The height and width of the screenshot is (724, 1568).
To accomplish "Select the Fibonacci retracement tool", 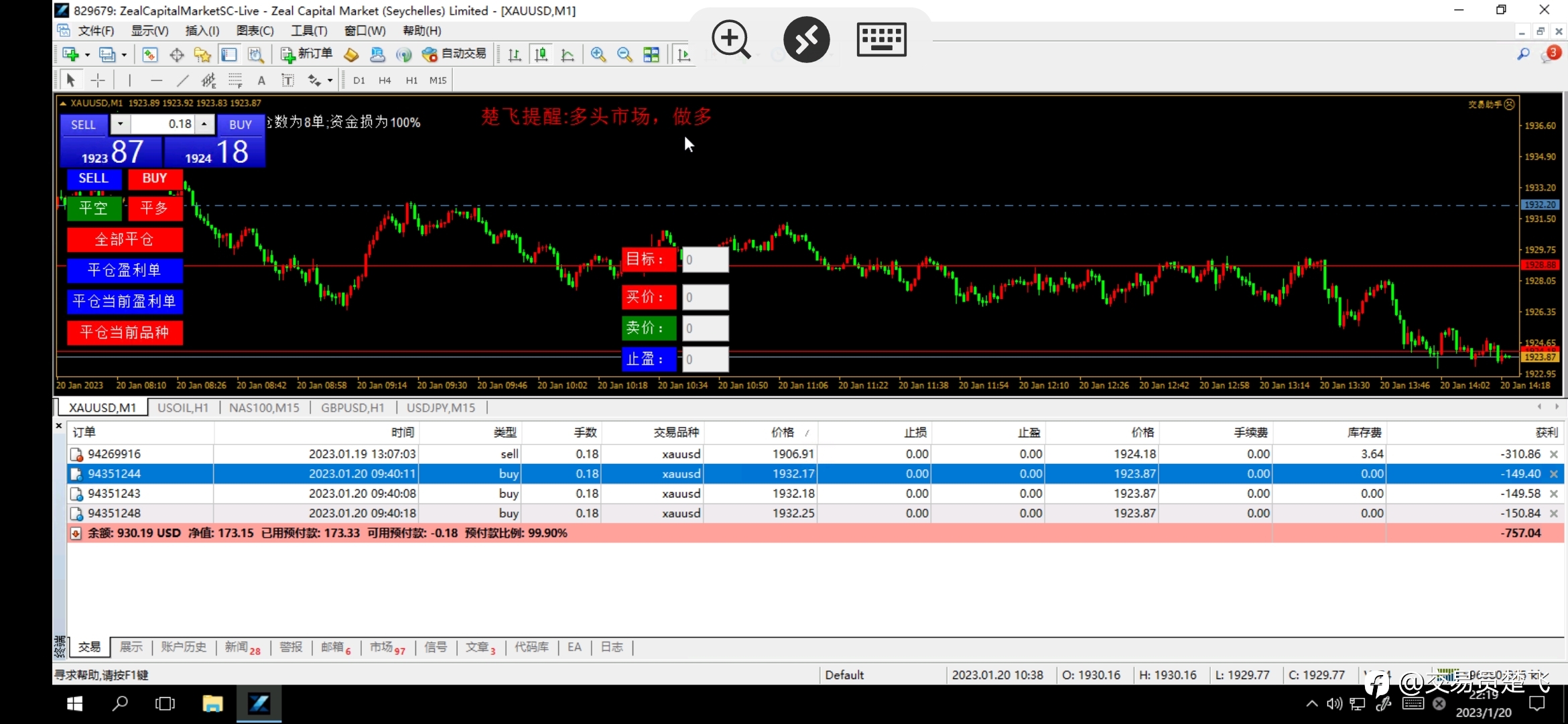I will click(235, 80).
